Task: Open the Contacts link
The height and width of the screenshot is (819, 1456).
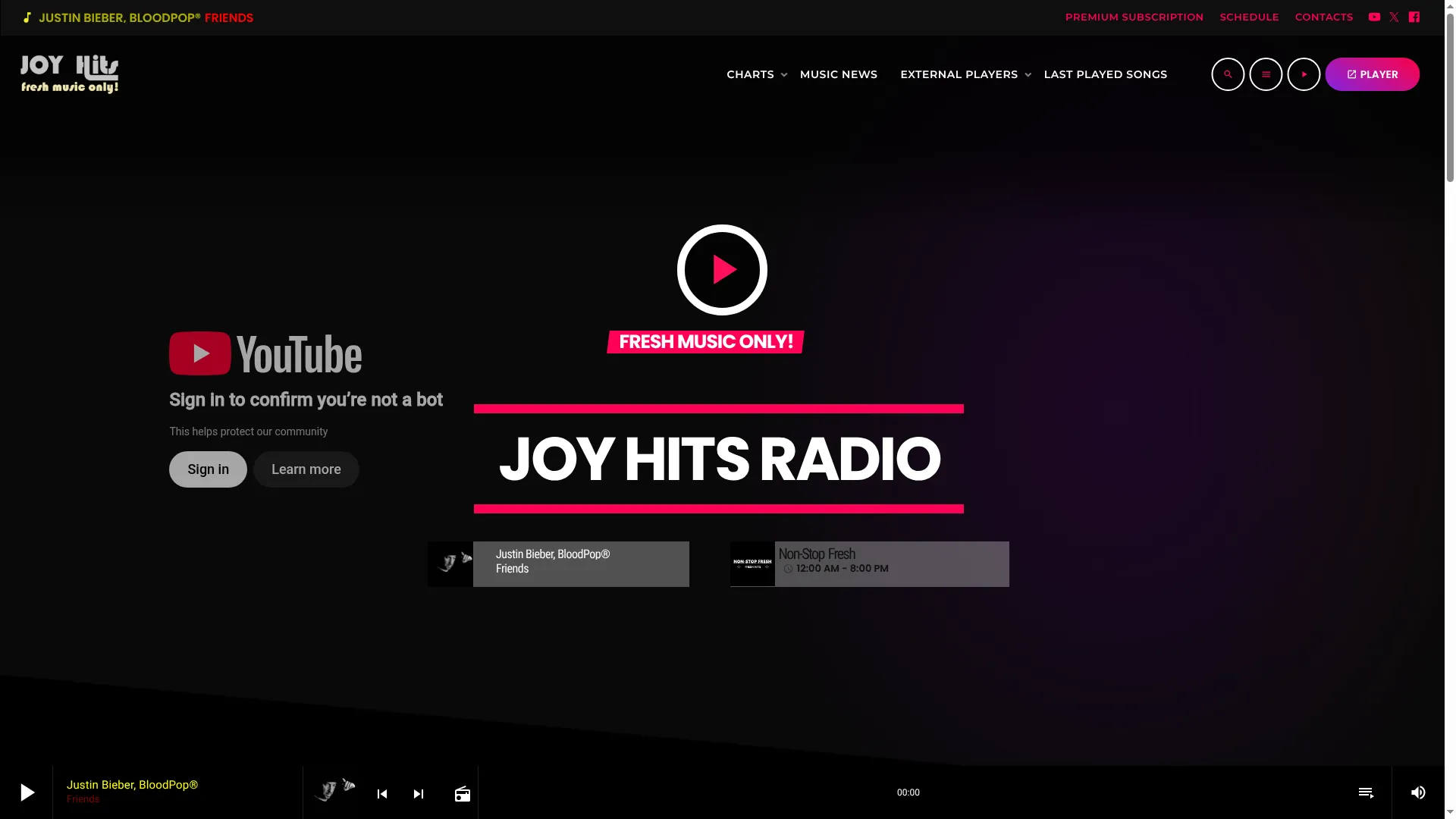Action: pyautogui.click(x=1324, y=17)
